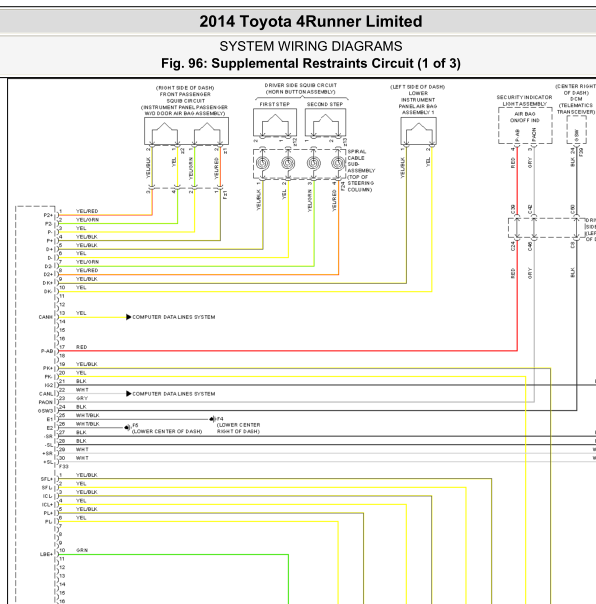Click the 2014 Toyota 4Runner Limited title
This screenshot has height=604, width=596.
point(311,21)
